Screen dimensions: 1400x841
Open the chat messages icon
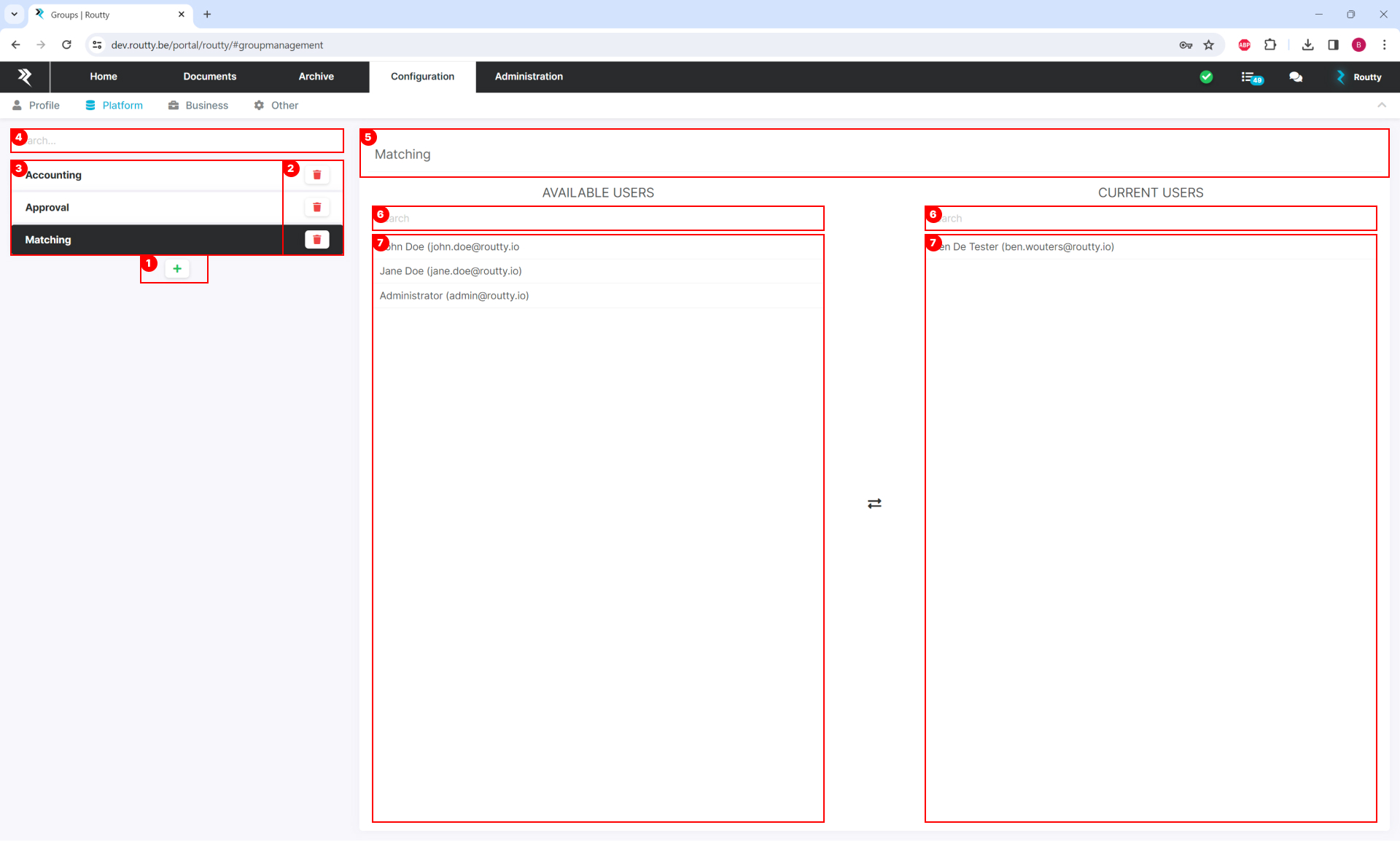point(1296,77)
